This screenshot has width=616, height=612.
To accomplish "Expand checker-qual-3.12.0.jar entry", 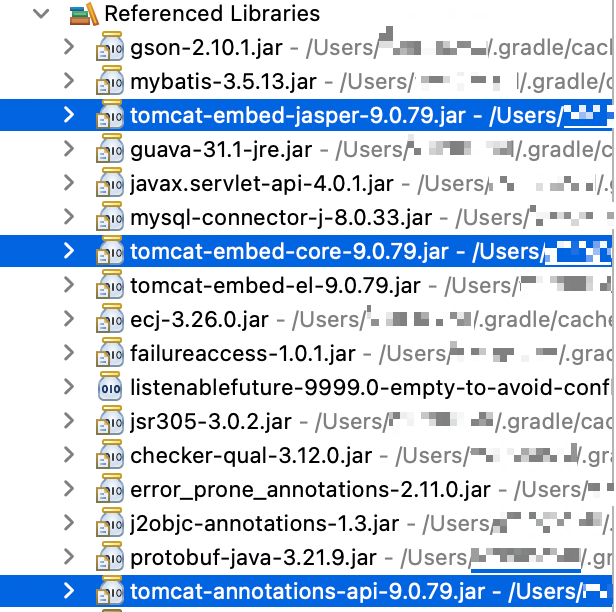I will click(x=69, y=455).
